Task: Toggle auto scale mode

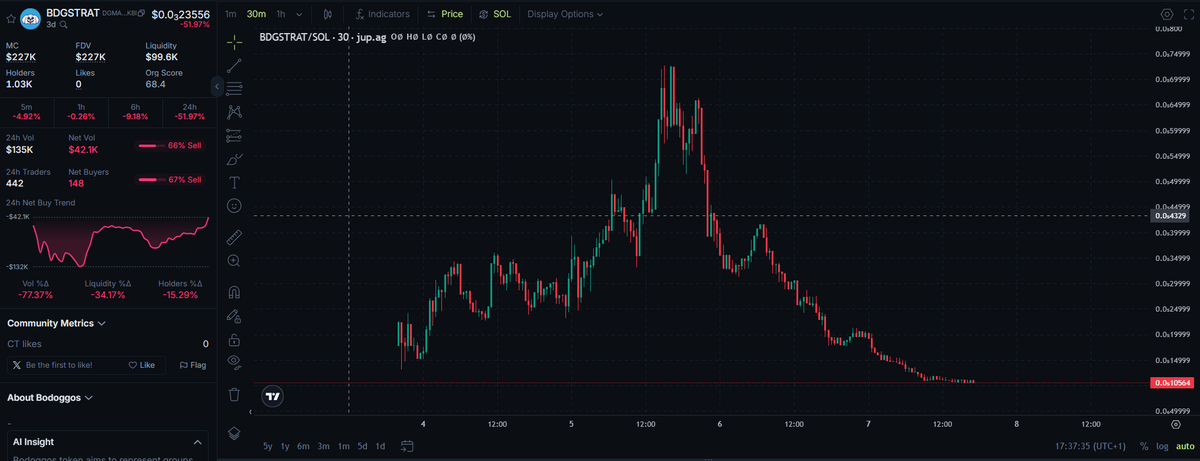Action: pos(1184,446)
